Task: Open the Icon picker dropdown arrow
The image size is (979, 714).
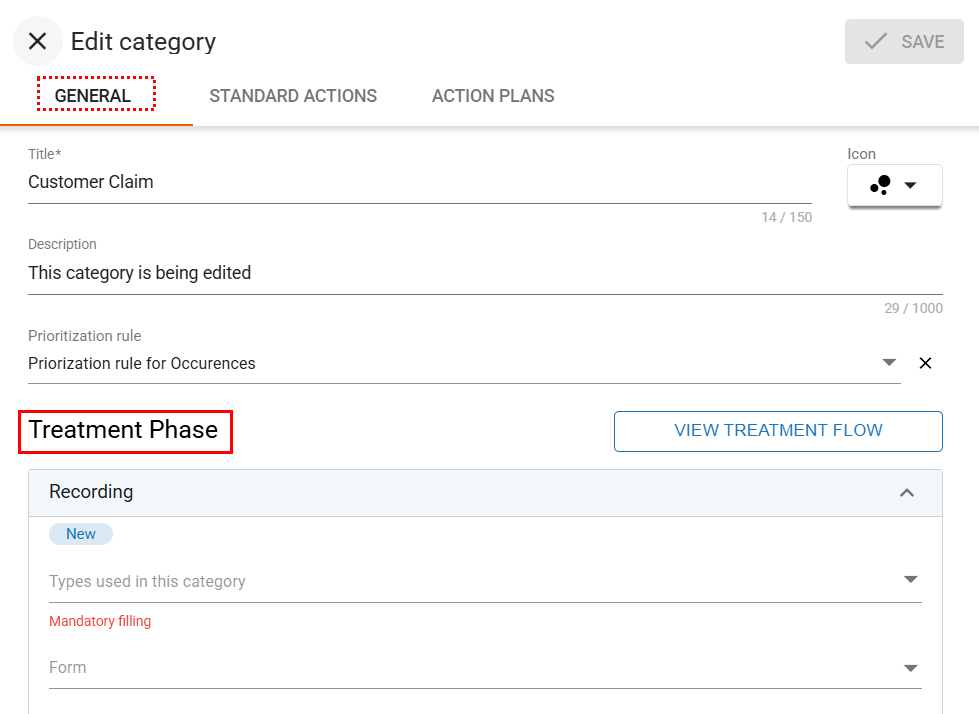Action: (910, 185)
